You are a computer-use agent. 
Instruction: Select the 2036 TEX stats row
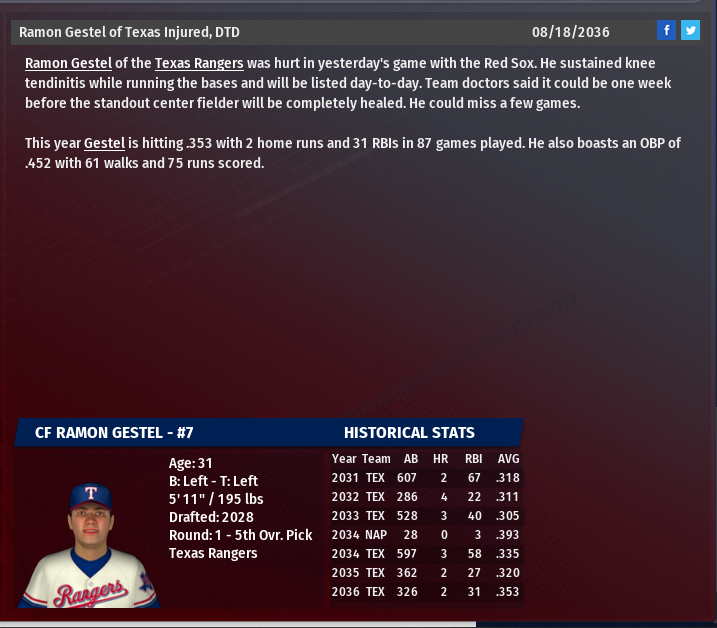click(x=426, y=592)
